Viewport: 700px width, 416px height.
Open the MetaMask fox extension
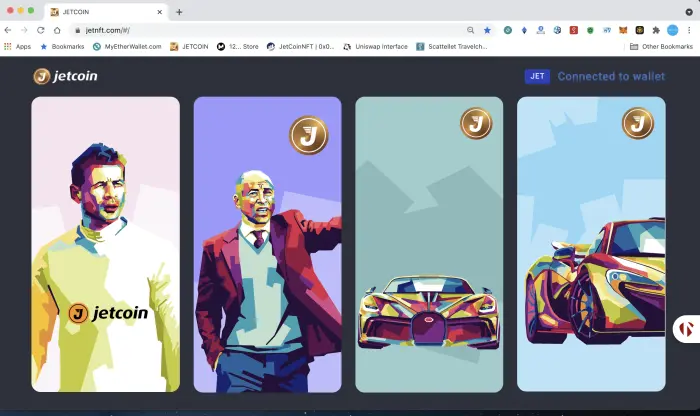coord(623,30)
